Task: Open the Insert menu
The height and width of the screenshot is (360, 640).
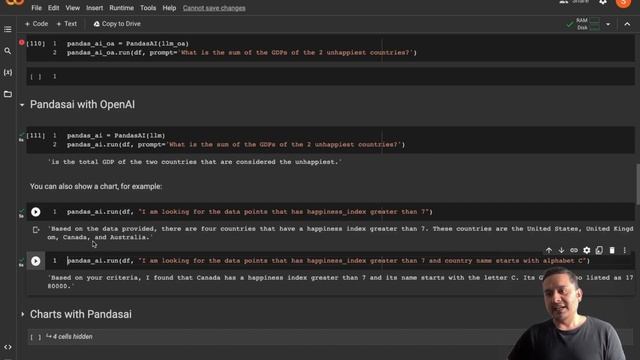Action: click(x=94, y=8)
